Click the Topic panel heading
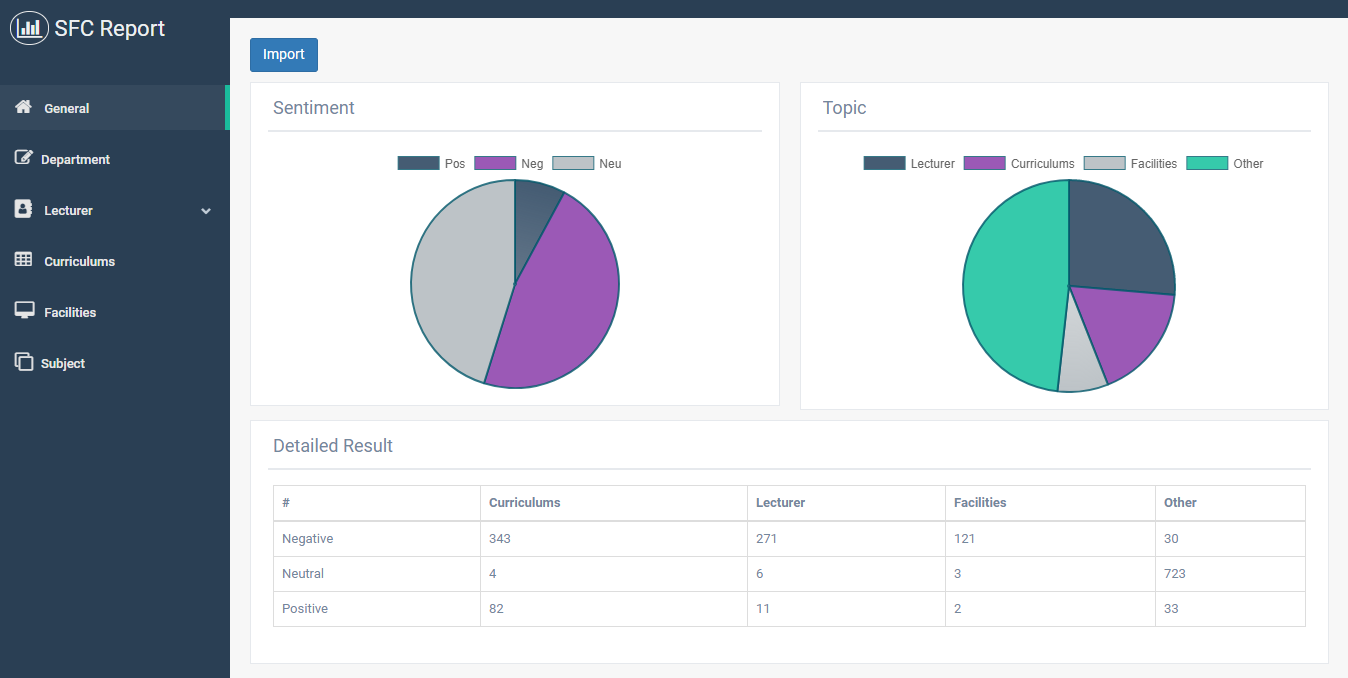The width and height of the screenshot is (1348, 678). (x=844, y=108)
